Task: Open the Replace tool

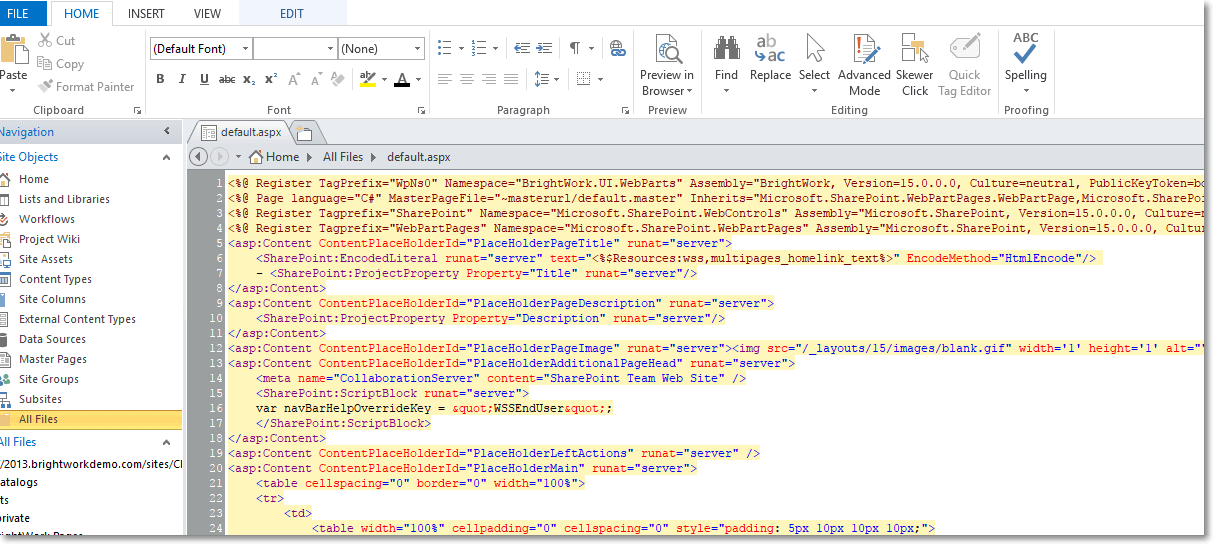Action: (x=770, y=56)
